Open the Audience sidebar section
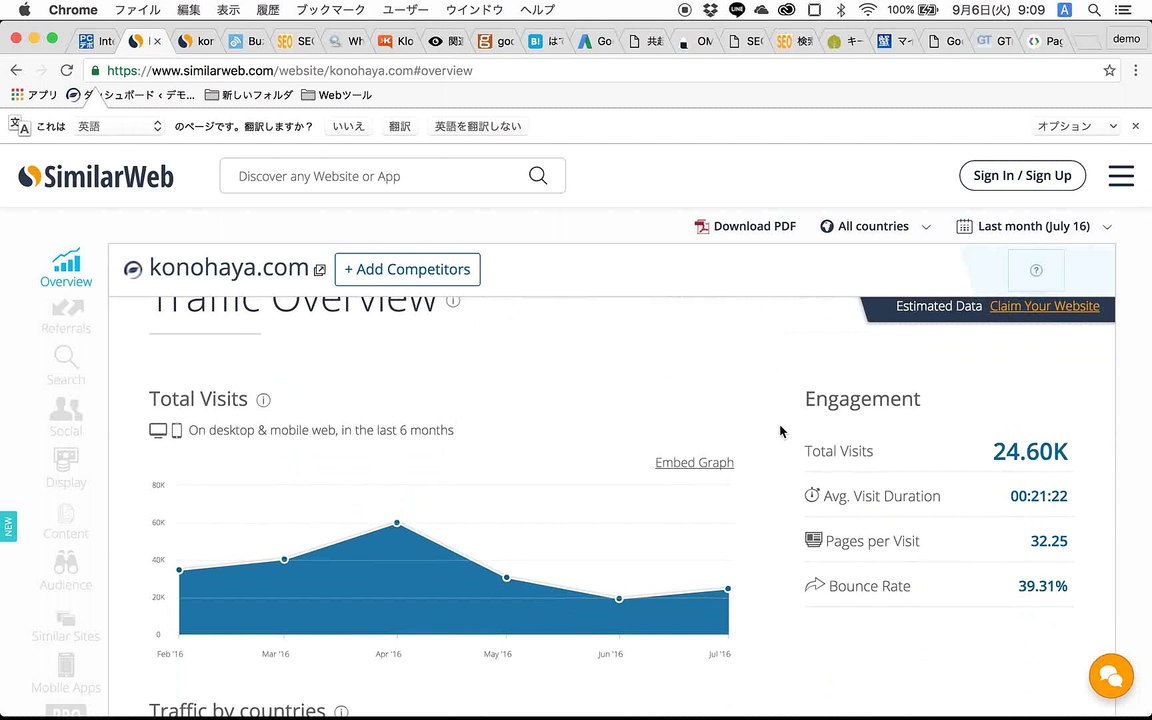The image size is (1152, 720). coord(65,571)
